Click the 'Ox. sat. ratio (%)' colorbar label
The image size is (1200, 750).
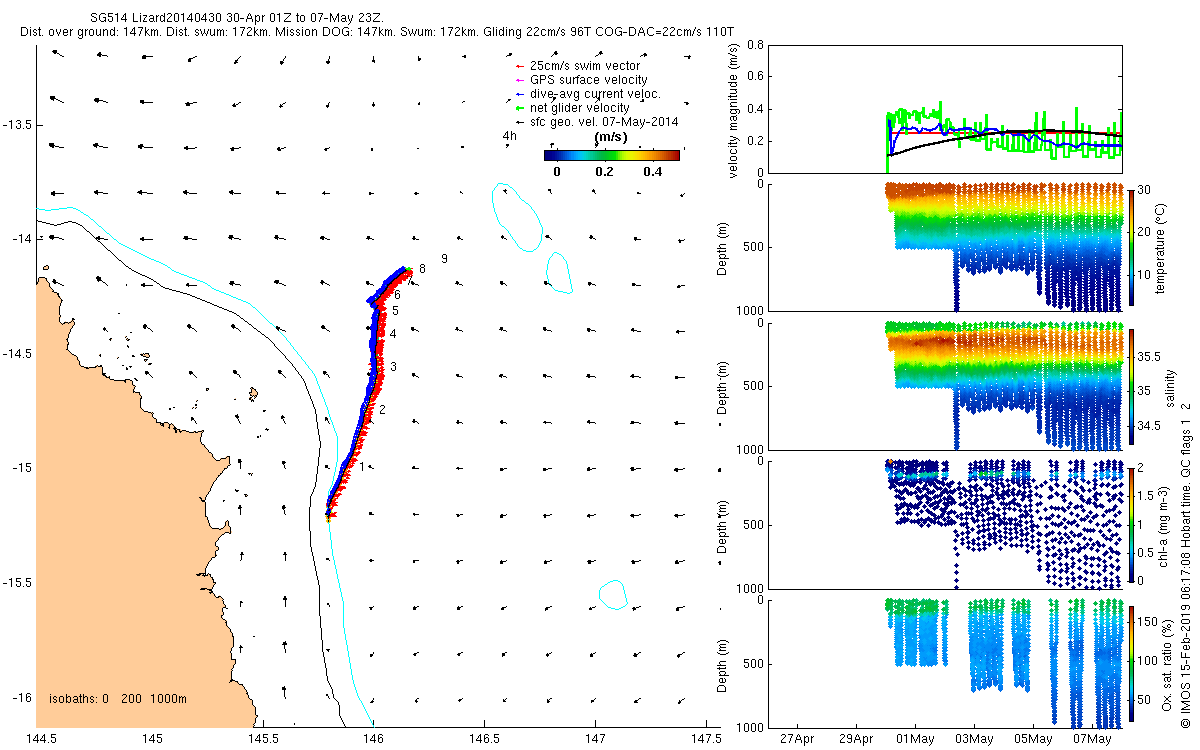coord(1168,663)
